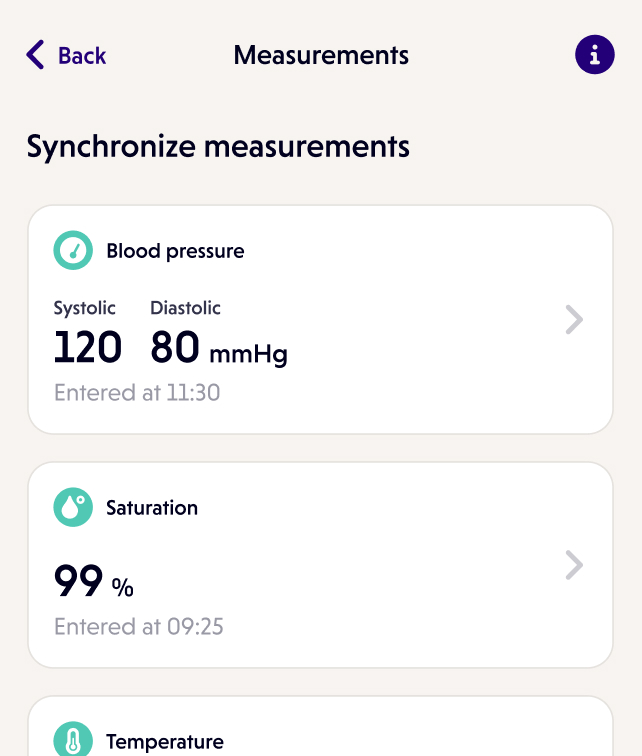Click the mmHg unit label
642x756 pixels.
click(x=248, y=353)
